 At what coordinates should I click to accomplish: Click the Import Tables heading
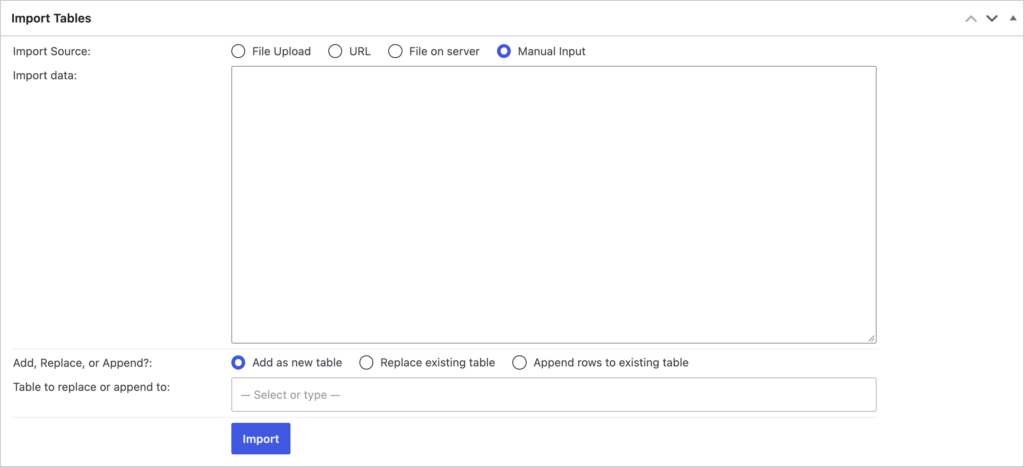coord(51,18)
